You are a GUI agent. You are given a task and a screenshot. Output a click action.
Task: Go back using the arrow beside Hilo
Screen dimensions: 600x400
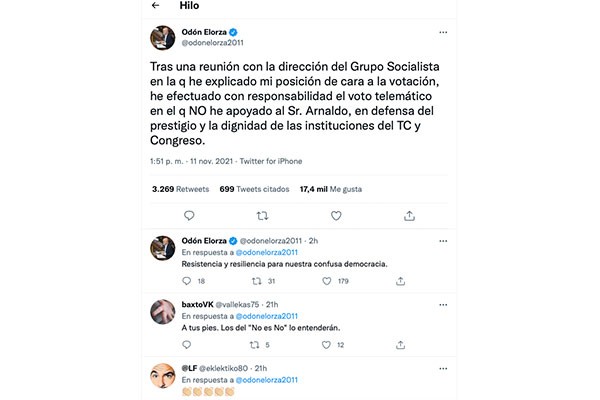pos(156,7)
